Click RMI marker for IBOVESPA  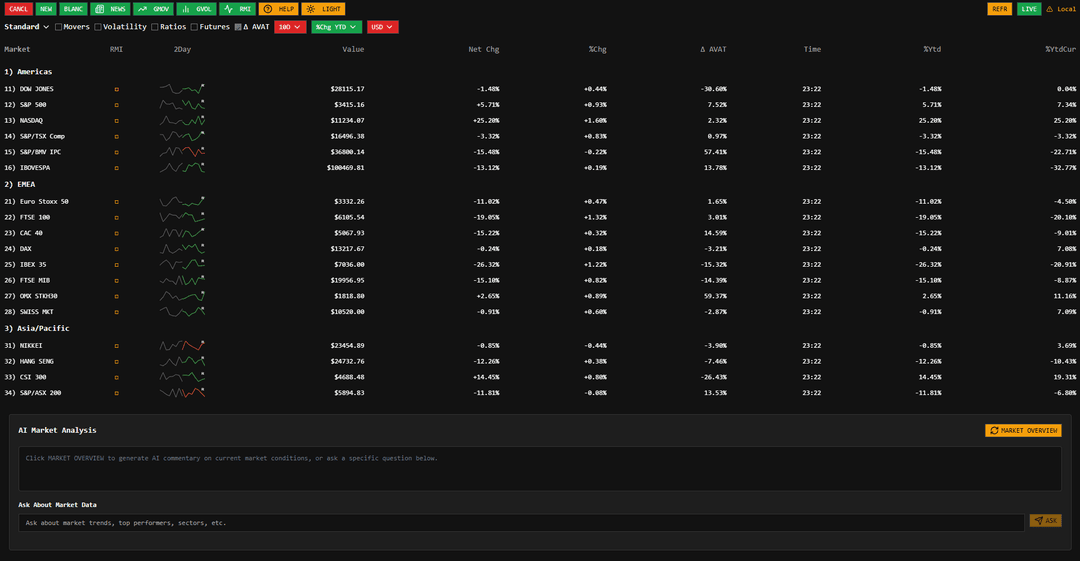(x=116, y=168)
